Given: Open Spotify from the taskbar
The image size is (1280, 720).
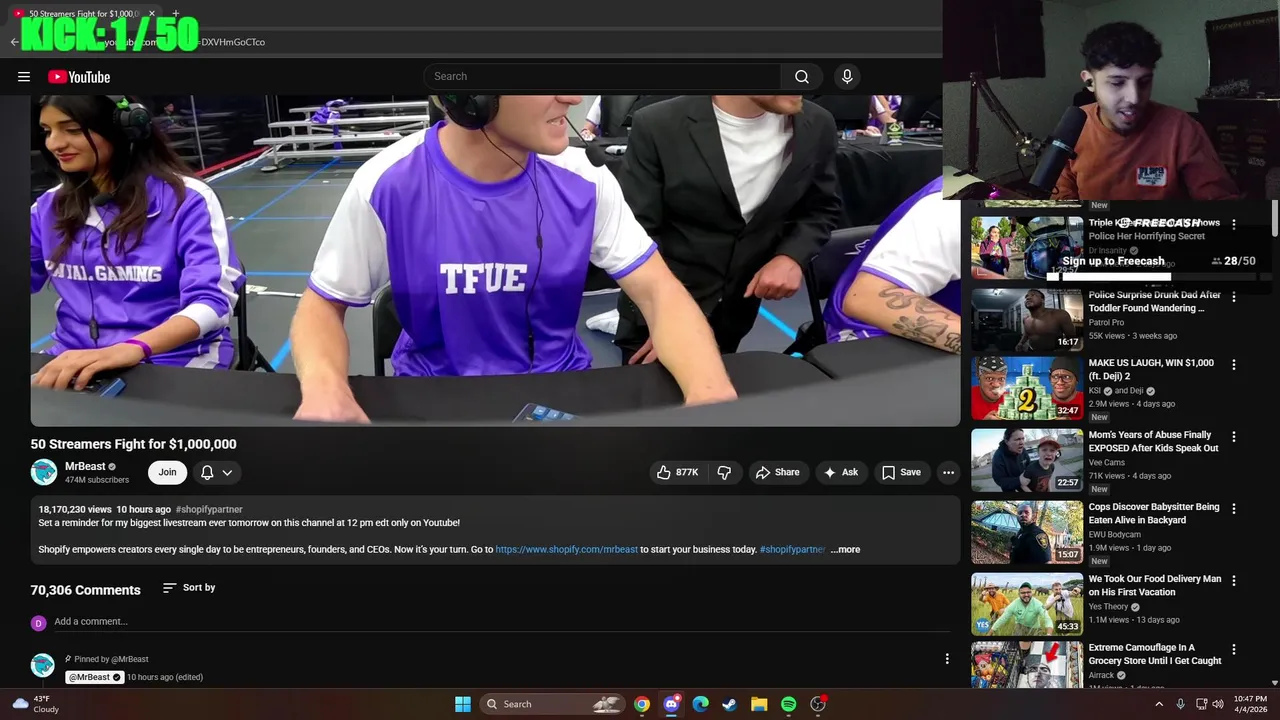Looking at the screenshot, I should click(x=788, y=704).
